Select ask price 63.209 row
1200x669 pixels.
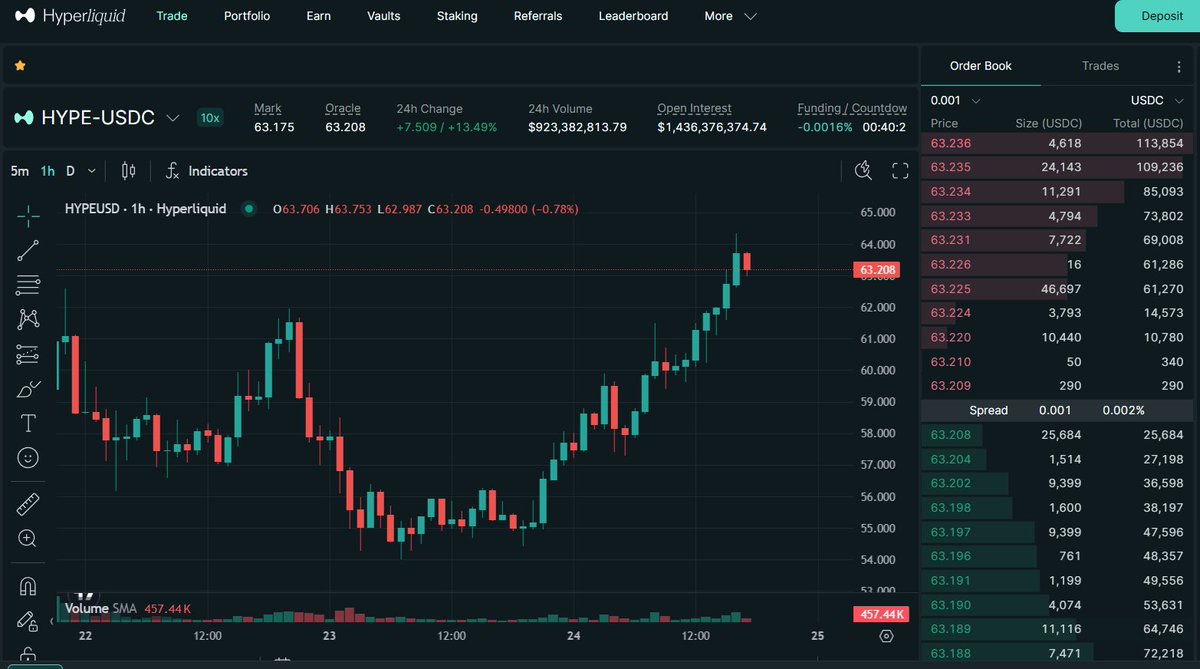coord(1057,386)
